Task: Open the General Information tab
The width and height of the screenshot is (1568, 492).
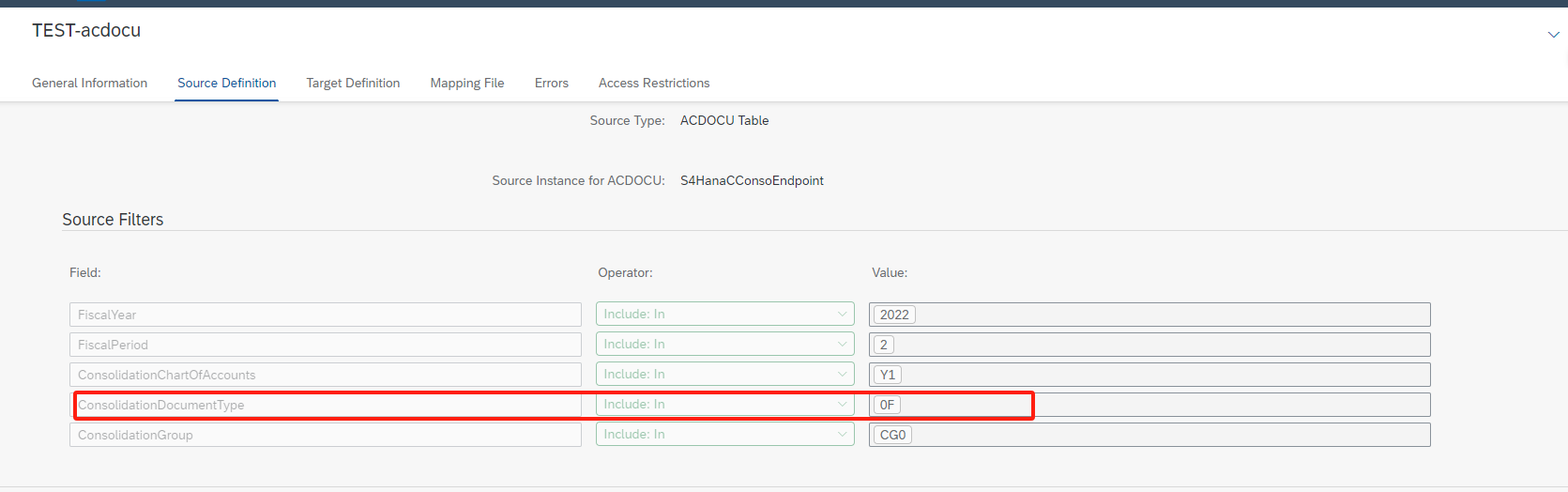Action: pyautogui.click(x=89, y=83)
